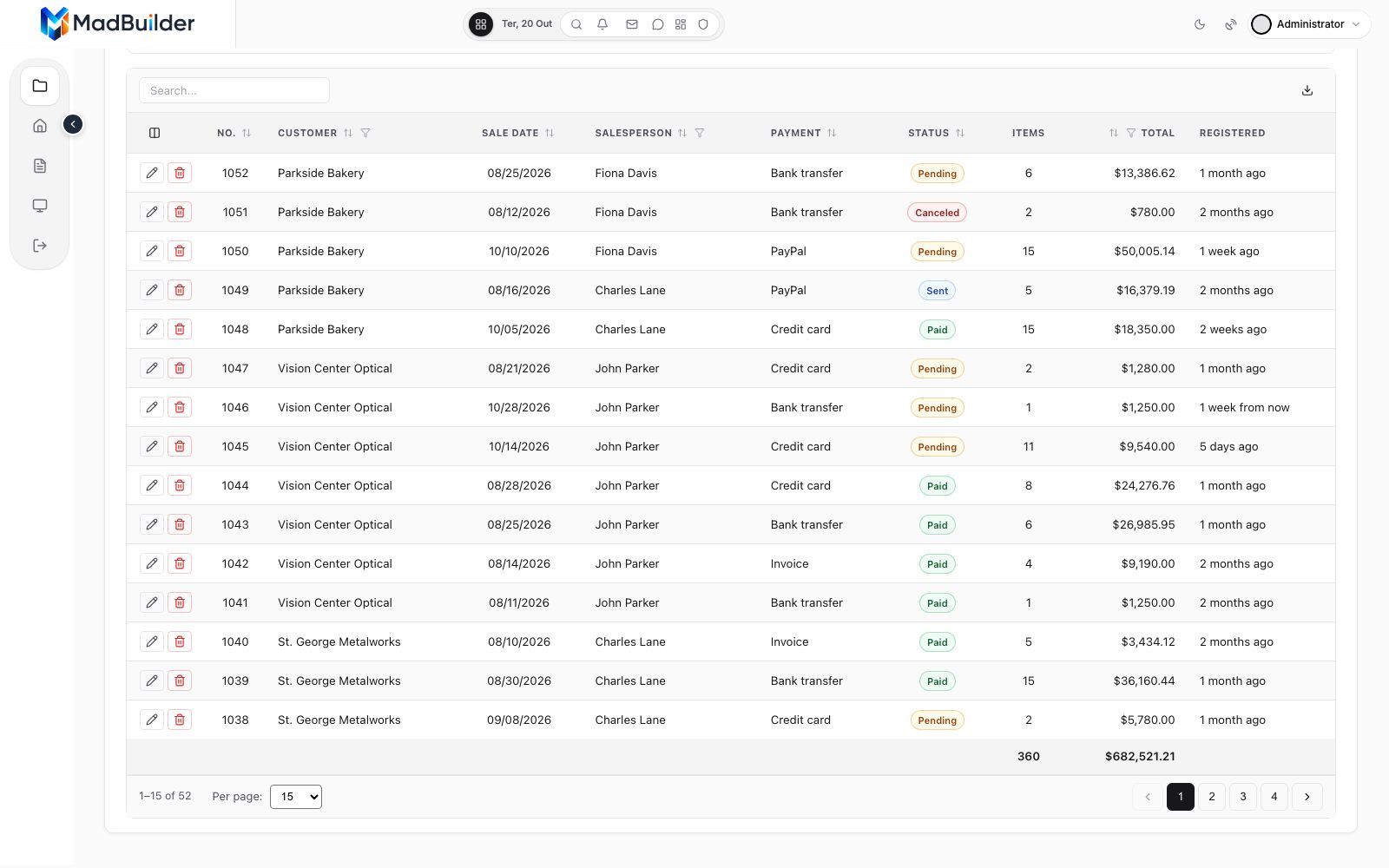Select the monitor icon in sidebar
Viewport: 1389px width, 868px height.
coord(40,206)
